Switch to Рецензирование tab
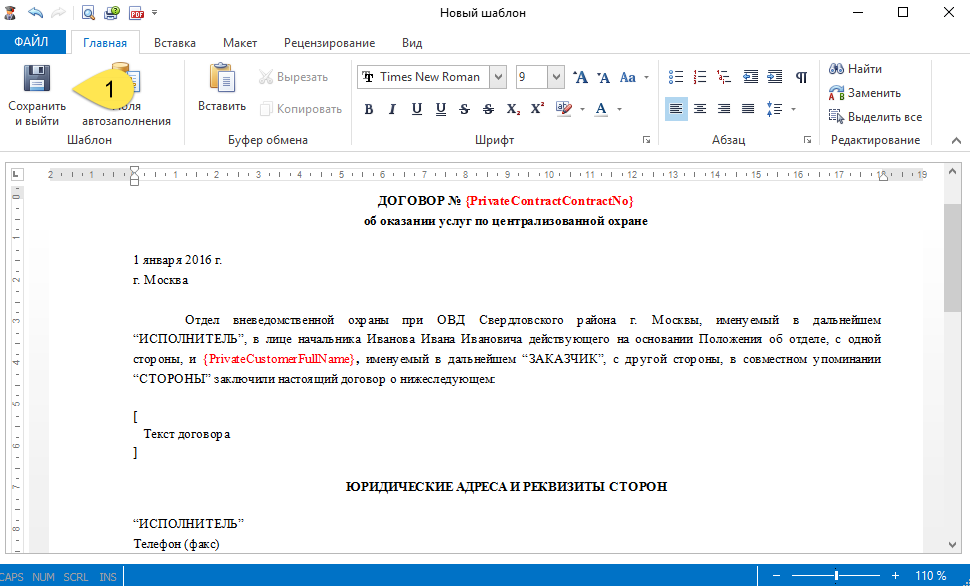Viewport: 970px width, 586px height. point(329,43)
